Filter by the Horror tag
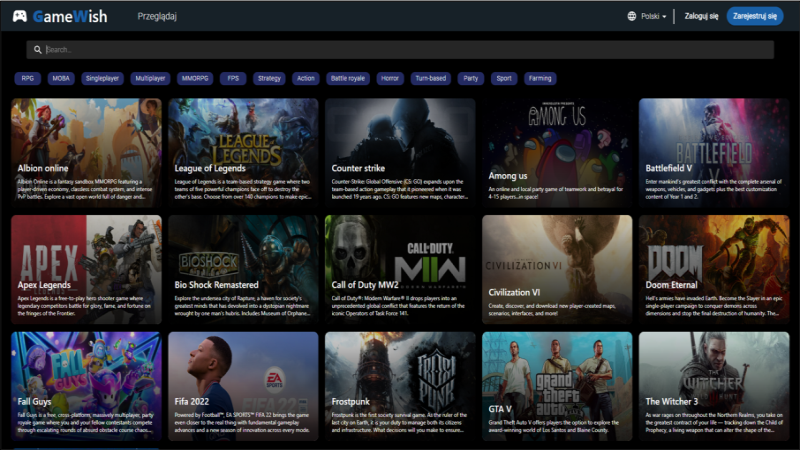The height and width of the screenshot is (450, 800). 390,79
